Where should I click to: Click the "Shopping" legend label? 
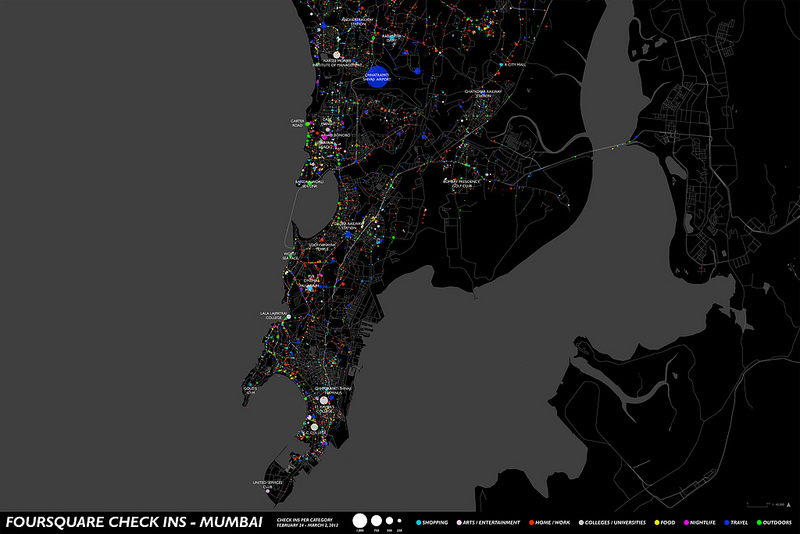tap(435, 522)
